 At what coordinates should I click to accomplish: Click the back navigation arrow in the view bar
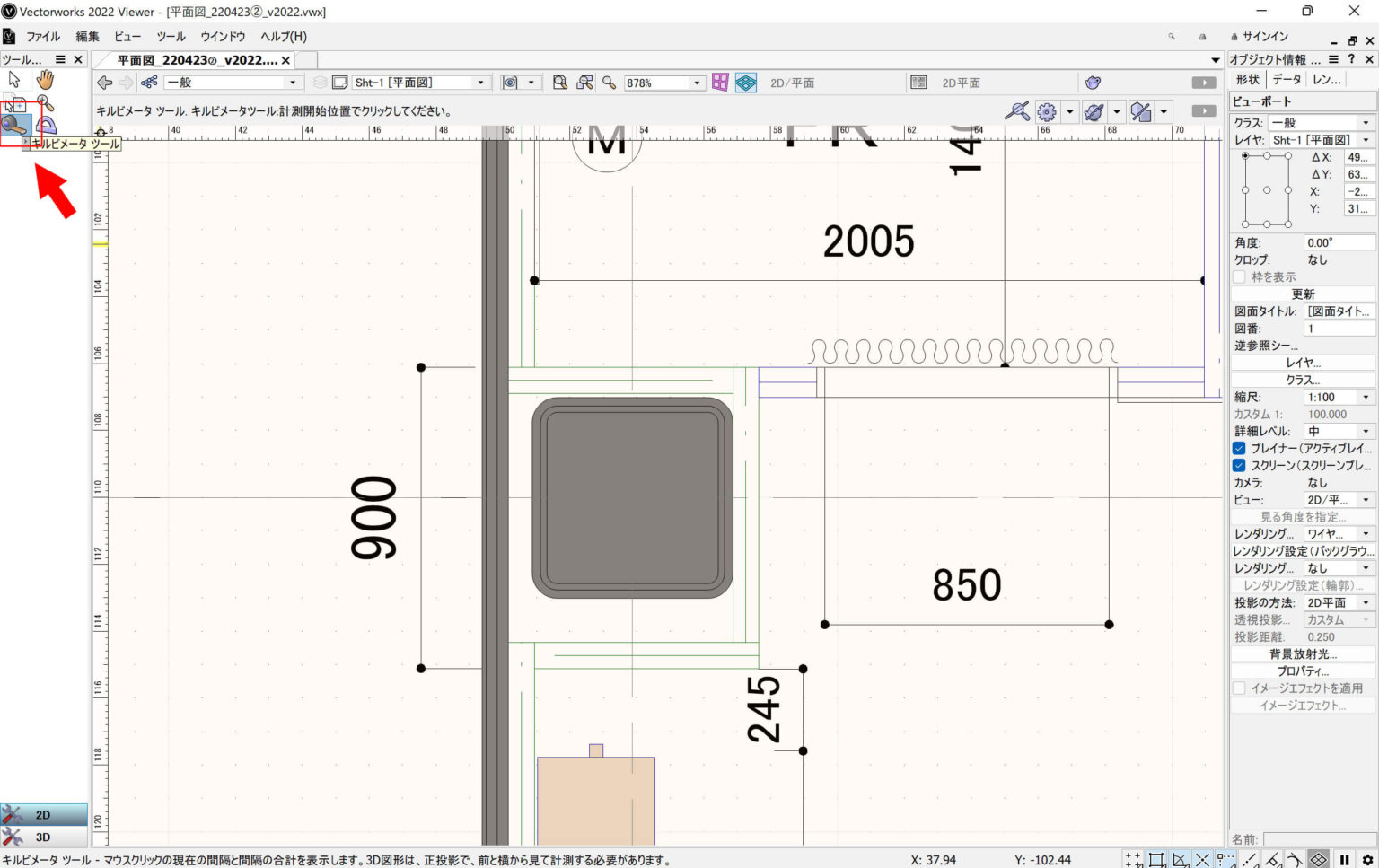coord(102,82)
